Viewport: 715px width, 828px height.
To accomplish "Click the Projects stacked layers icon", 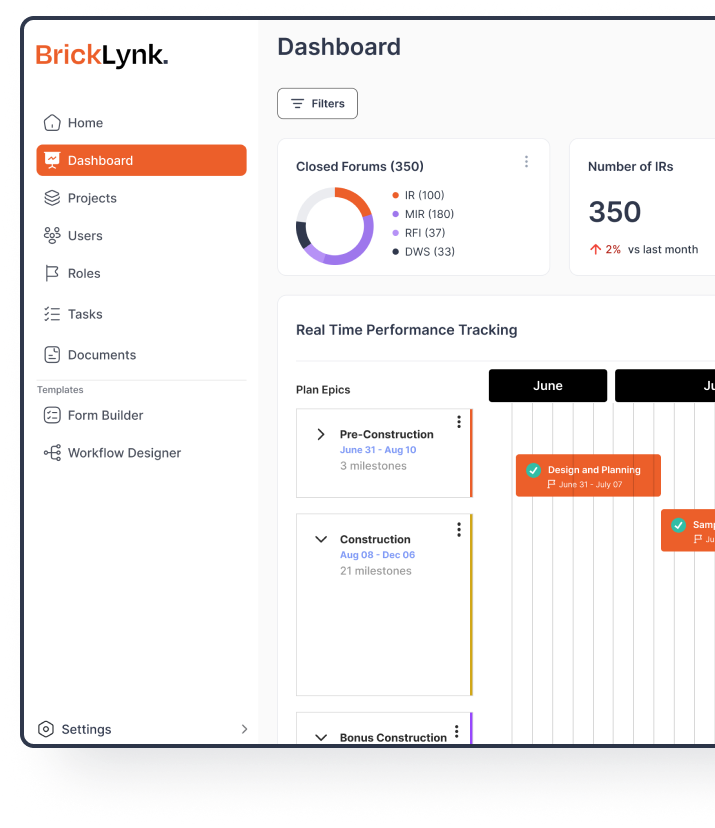I will pos(52,198).
